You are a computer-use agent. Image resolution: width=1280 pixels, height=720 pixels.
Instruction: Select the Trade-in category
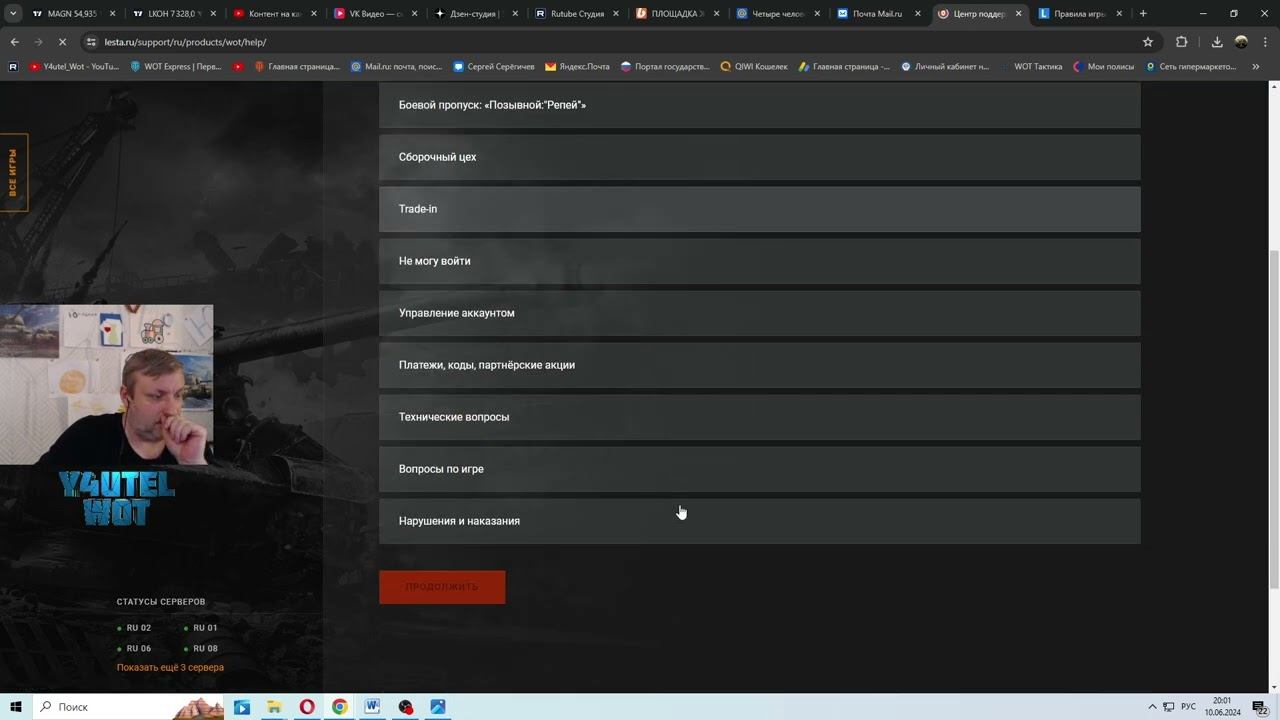(760, 209)
